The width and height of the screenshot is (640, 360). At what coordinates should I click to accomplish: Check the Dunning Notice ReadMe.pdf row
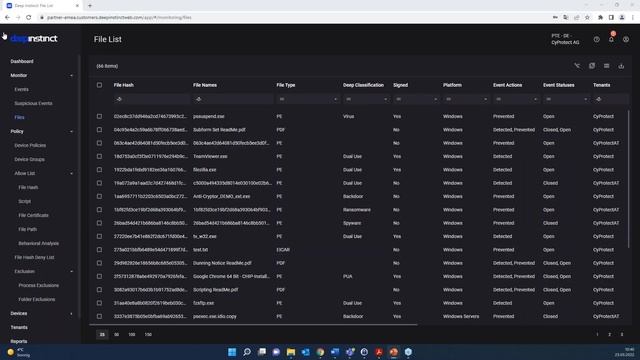pos(99,263)
